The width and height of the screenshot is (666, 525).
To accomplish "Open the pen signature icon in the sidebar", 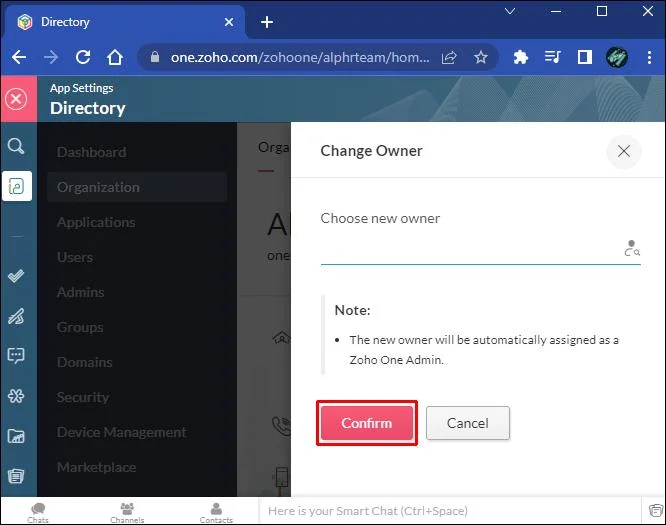I will [16, 316].
